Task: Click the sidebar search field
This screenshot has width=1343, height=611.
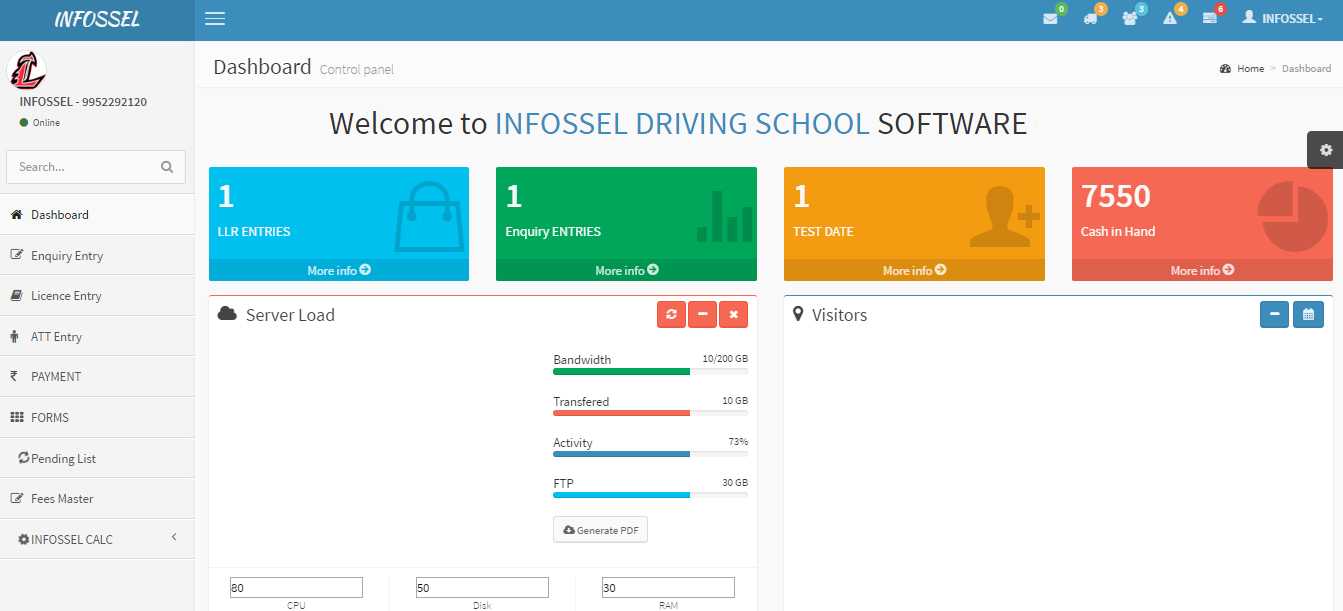Action: tap(84, 167)
